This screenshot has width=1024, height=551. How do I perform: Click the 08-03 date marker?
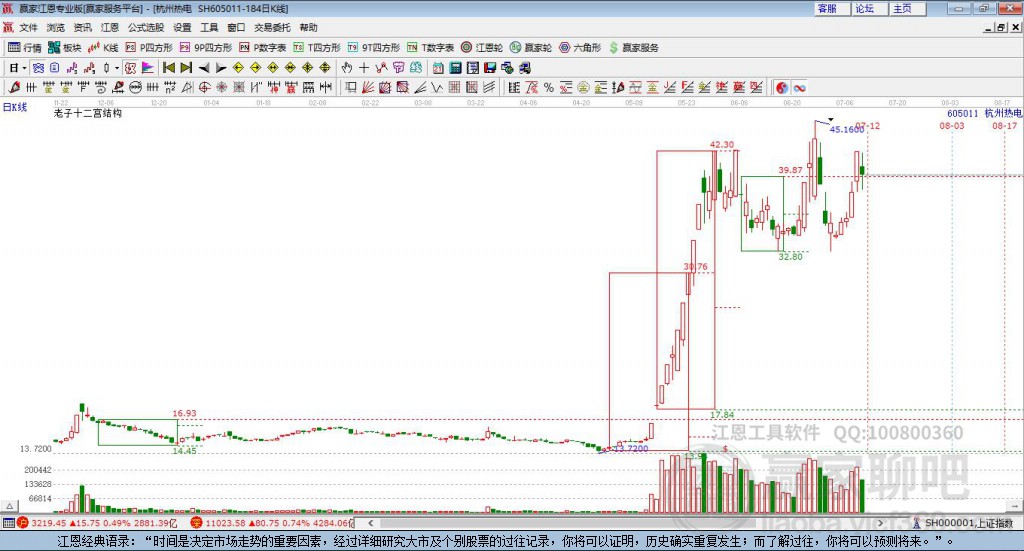tap(952, 125)
